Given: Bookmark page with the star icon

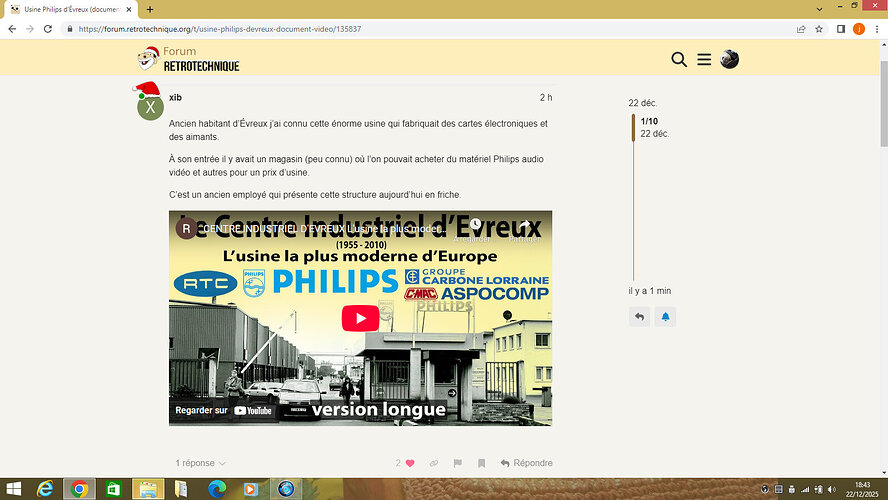Looking at the screenshot, I should [819, 29].
